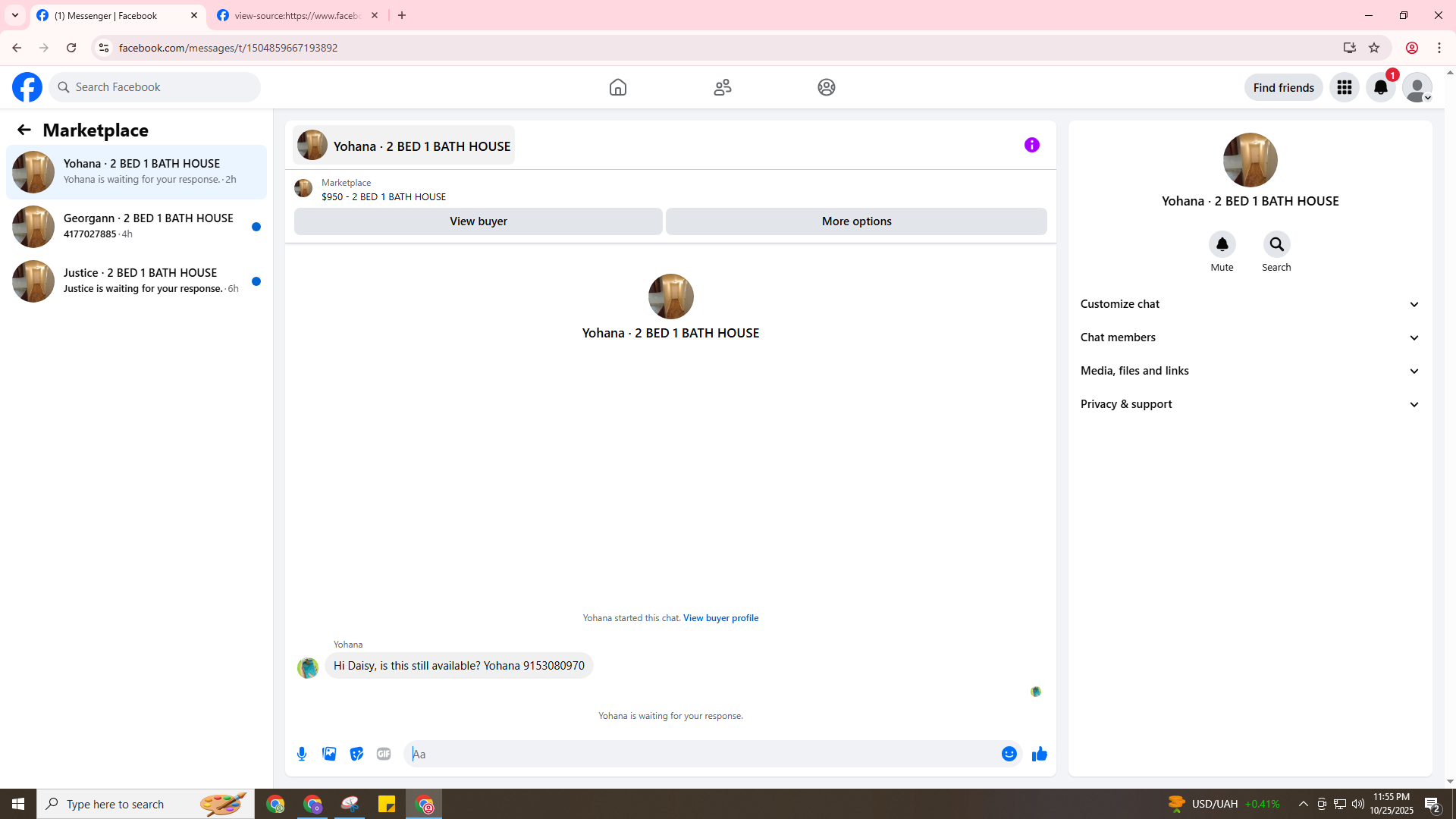The width and height of the screenshot is (1456, 819).
Task: Toggle conversation information panel icon
Action: click(x=1031, y=145)
